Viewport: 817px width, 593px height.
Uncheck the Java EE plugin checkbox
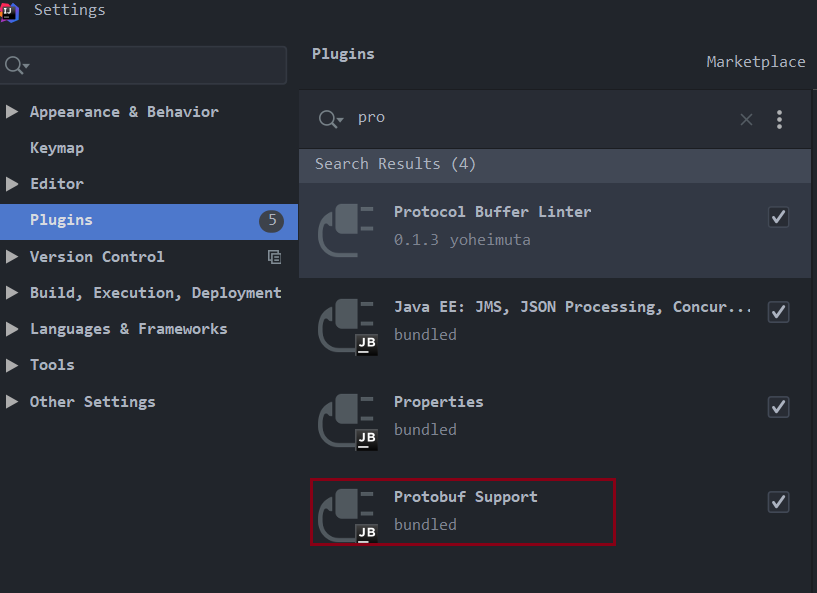click(778, 312)
